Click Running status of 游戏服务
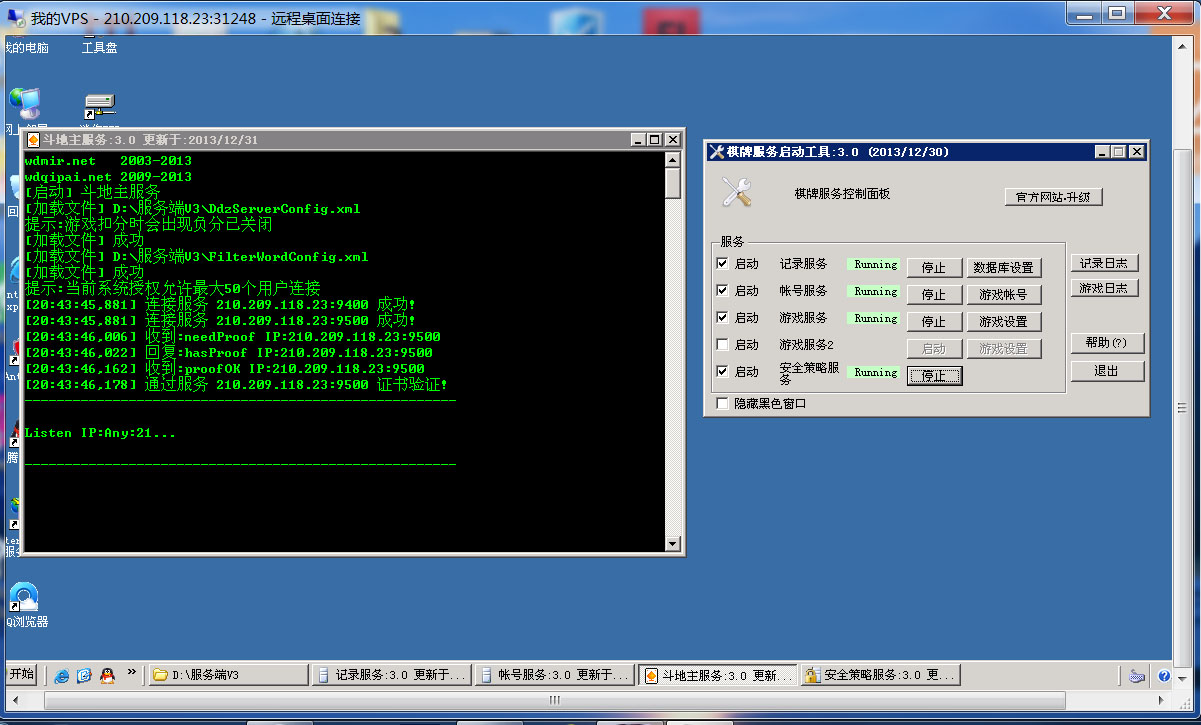This screenshot has width=1201, height=725. tap(874, 319)
